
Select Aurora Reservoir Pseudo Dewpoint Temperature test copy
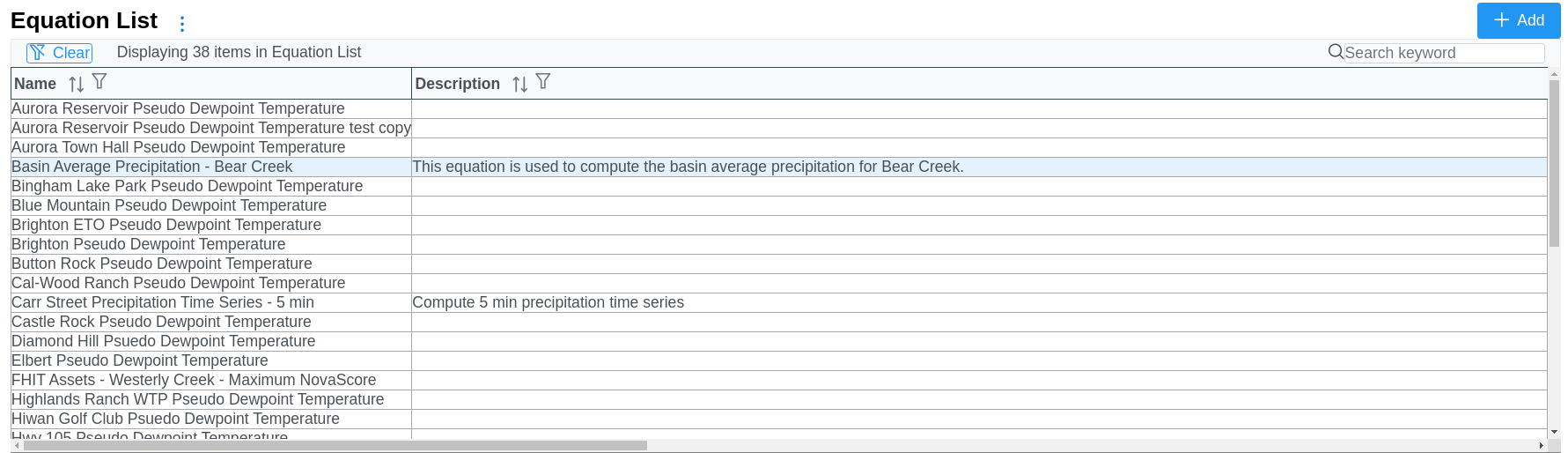[x=211, y=128]
